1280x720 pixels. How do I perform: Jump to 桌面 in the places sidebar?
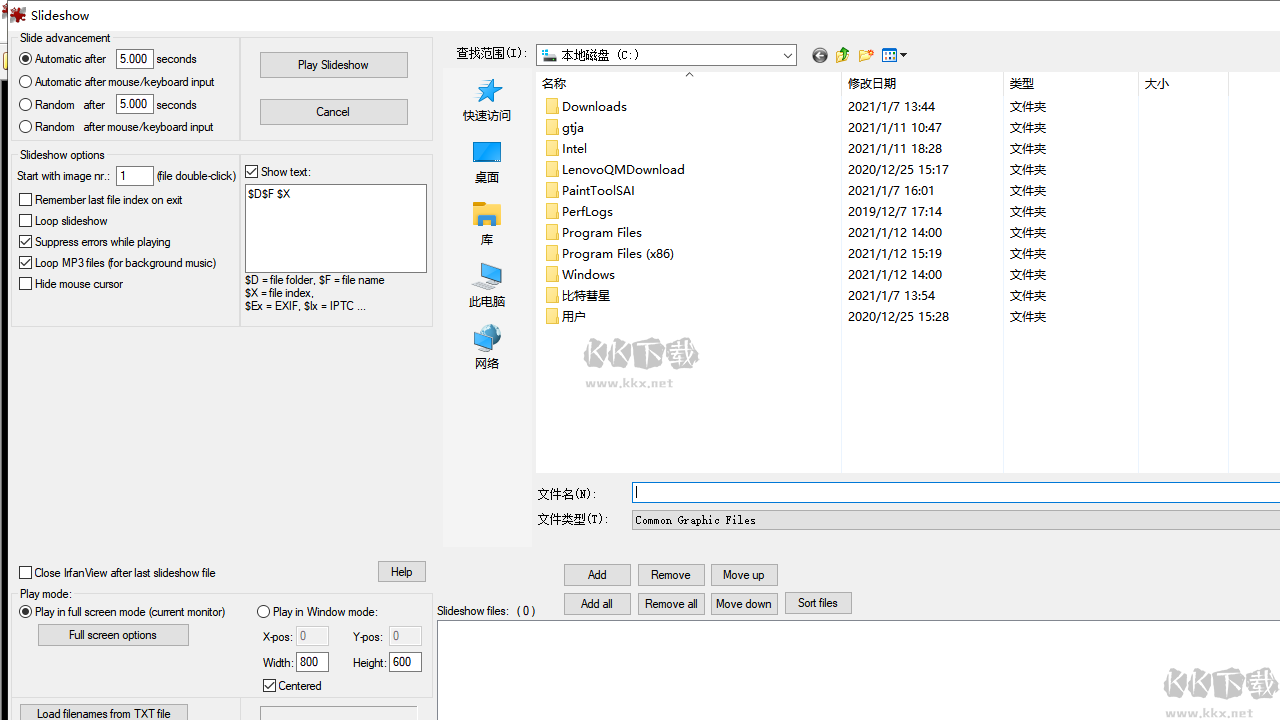point(487,162)
